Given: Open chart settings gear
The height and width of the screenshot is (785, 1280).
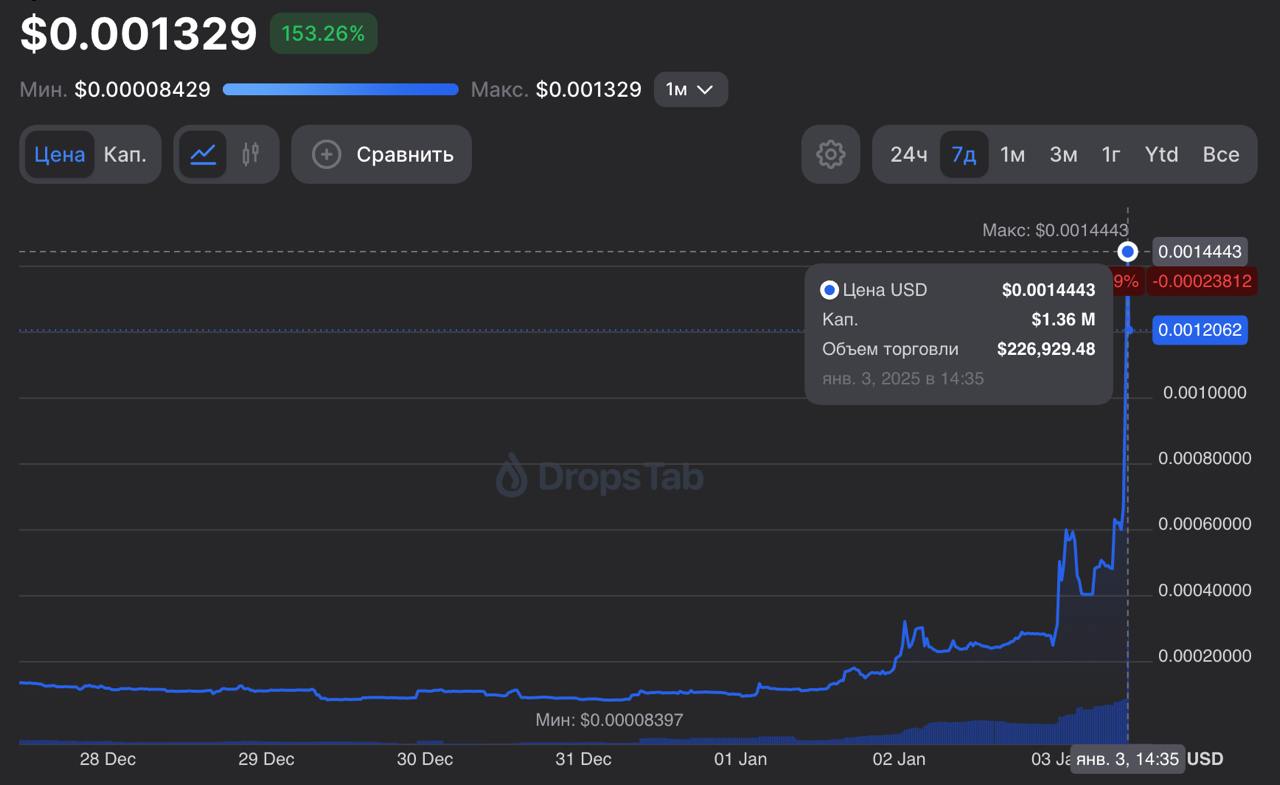Looking at the screenshot, I should (830, 154).
